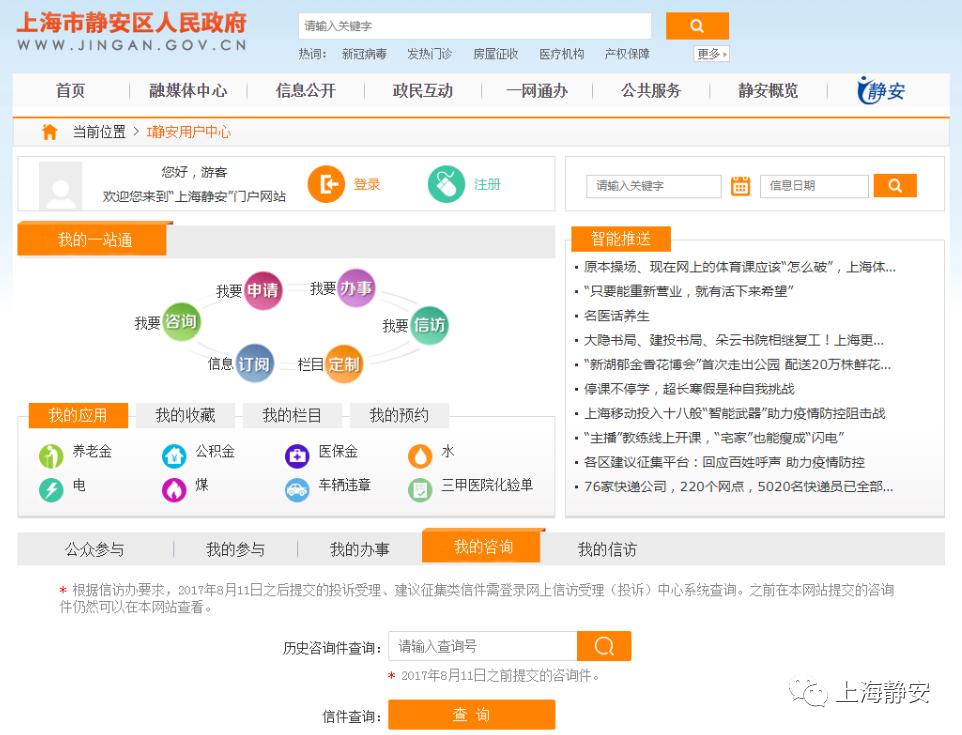Click the calendar icon beside the date field

740,186
